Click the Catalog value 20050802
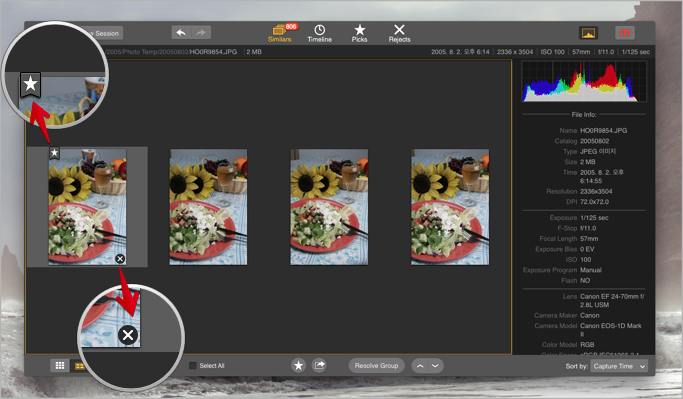The image size is (683, 399). click(595, 141)
